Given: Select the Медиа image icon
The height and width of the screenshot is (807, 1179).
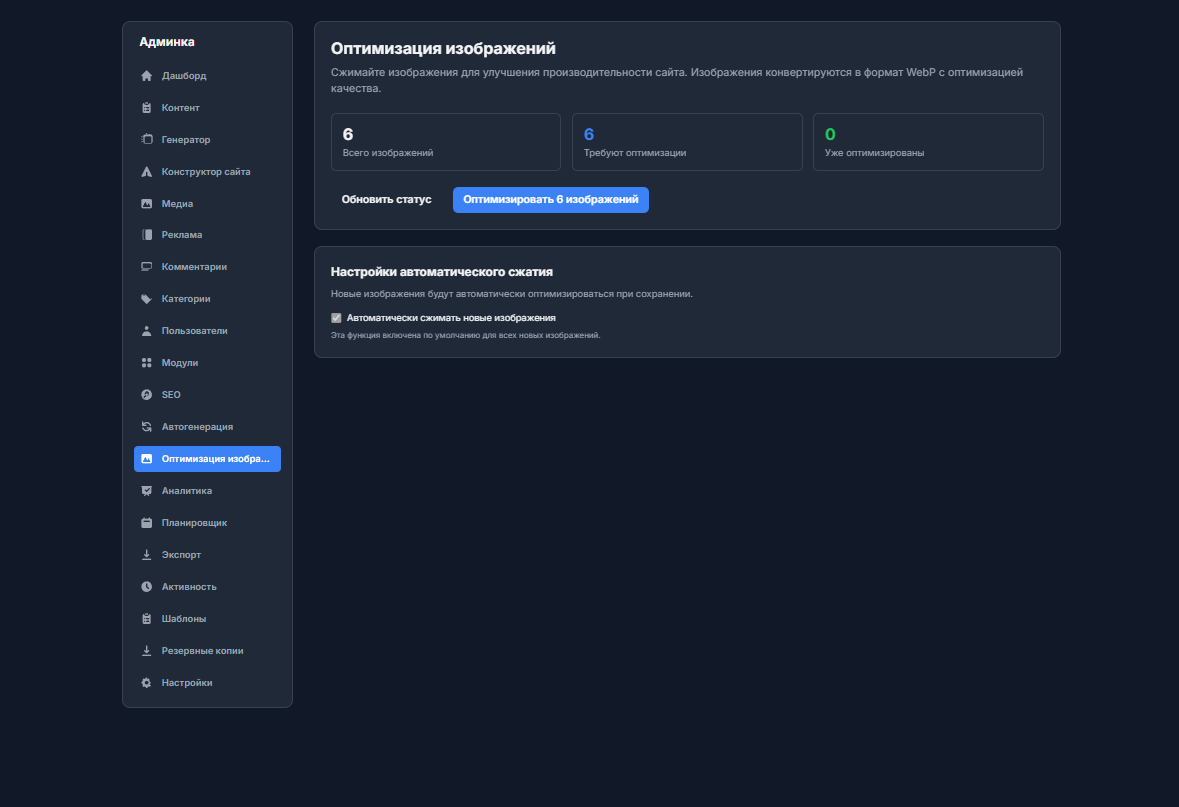Looking at the screenshot, I should click(146, 204).
